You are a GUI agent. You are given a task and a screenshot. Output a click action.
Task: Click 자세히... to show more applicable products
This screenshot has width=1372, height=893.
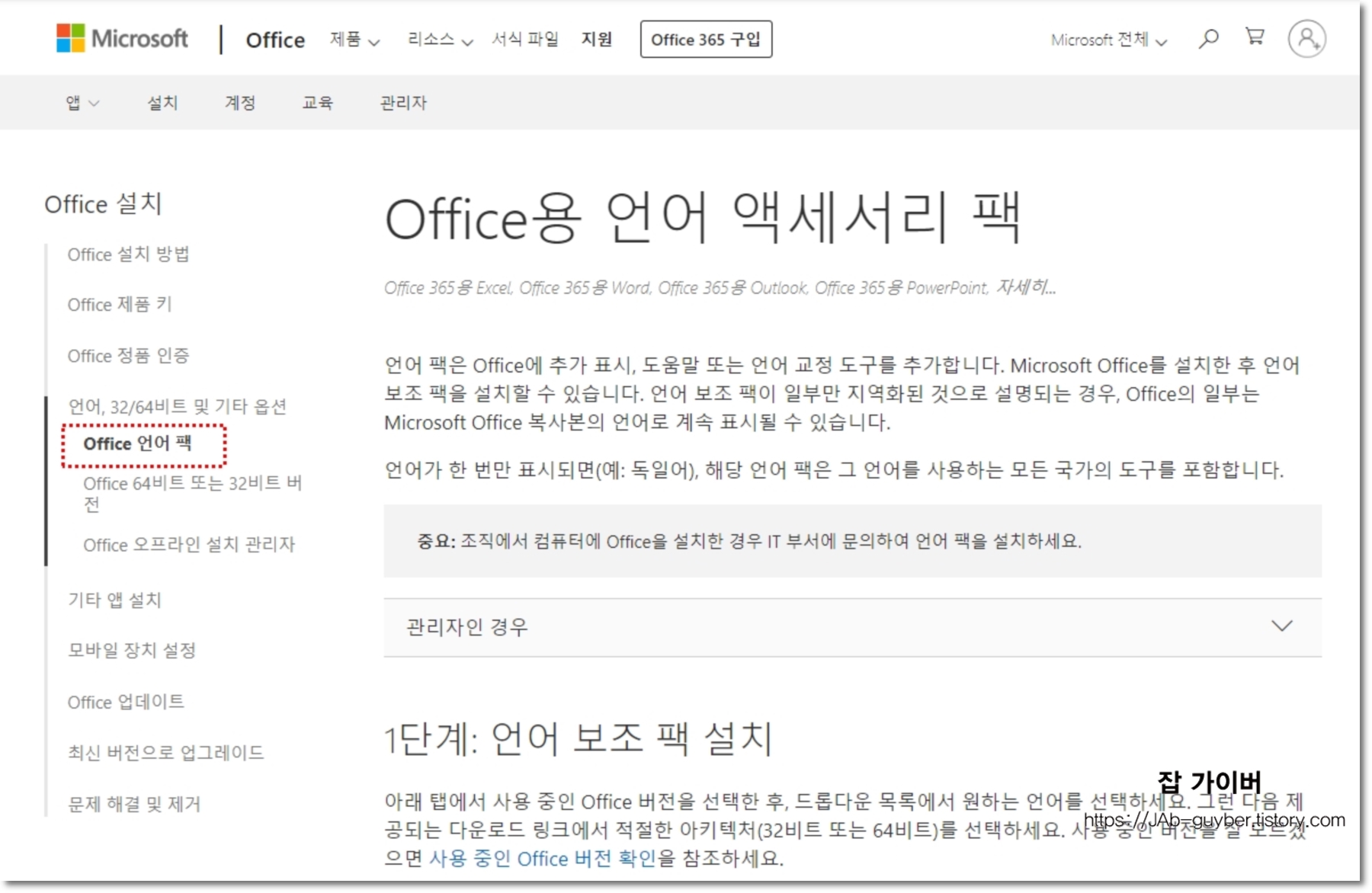pos(1026,287)
